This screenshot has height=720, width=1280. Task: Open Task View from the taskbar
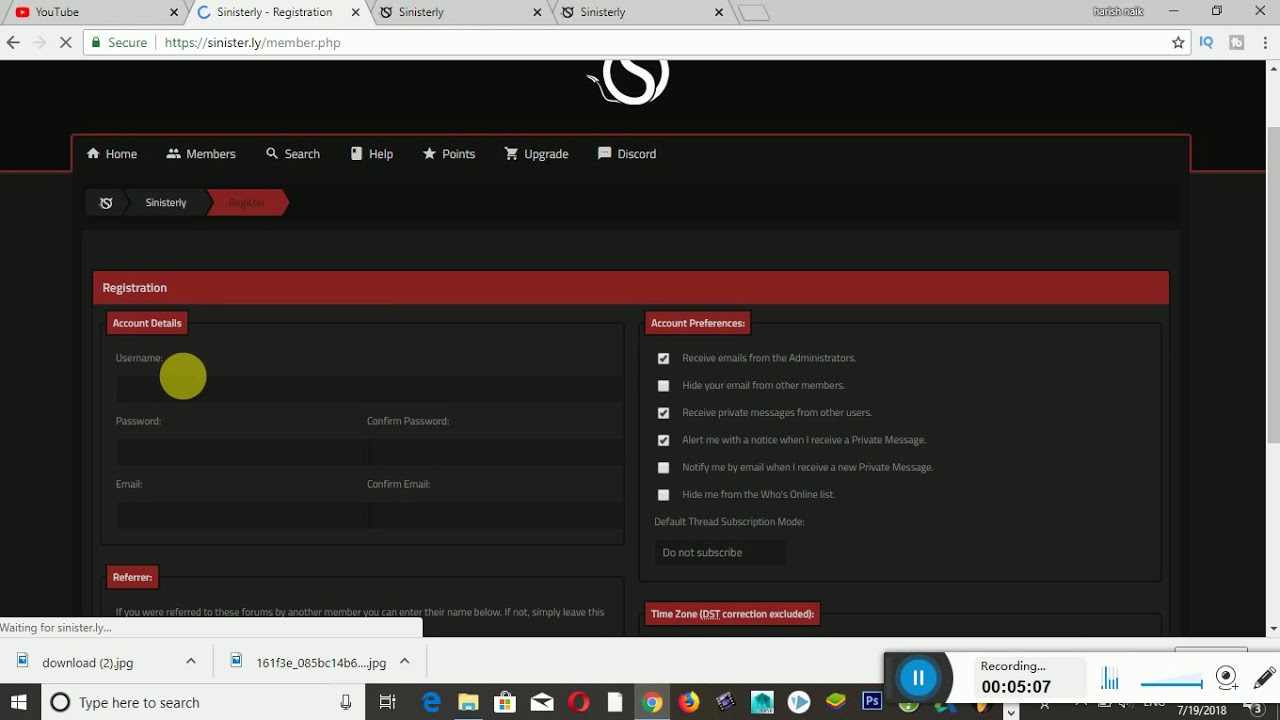(387, 702)
